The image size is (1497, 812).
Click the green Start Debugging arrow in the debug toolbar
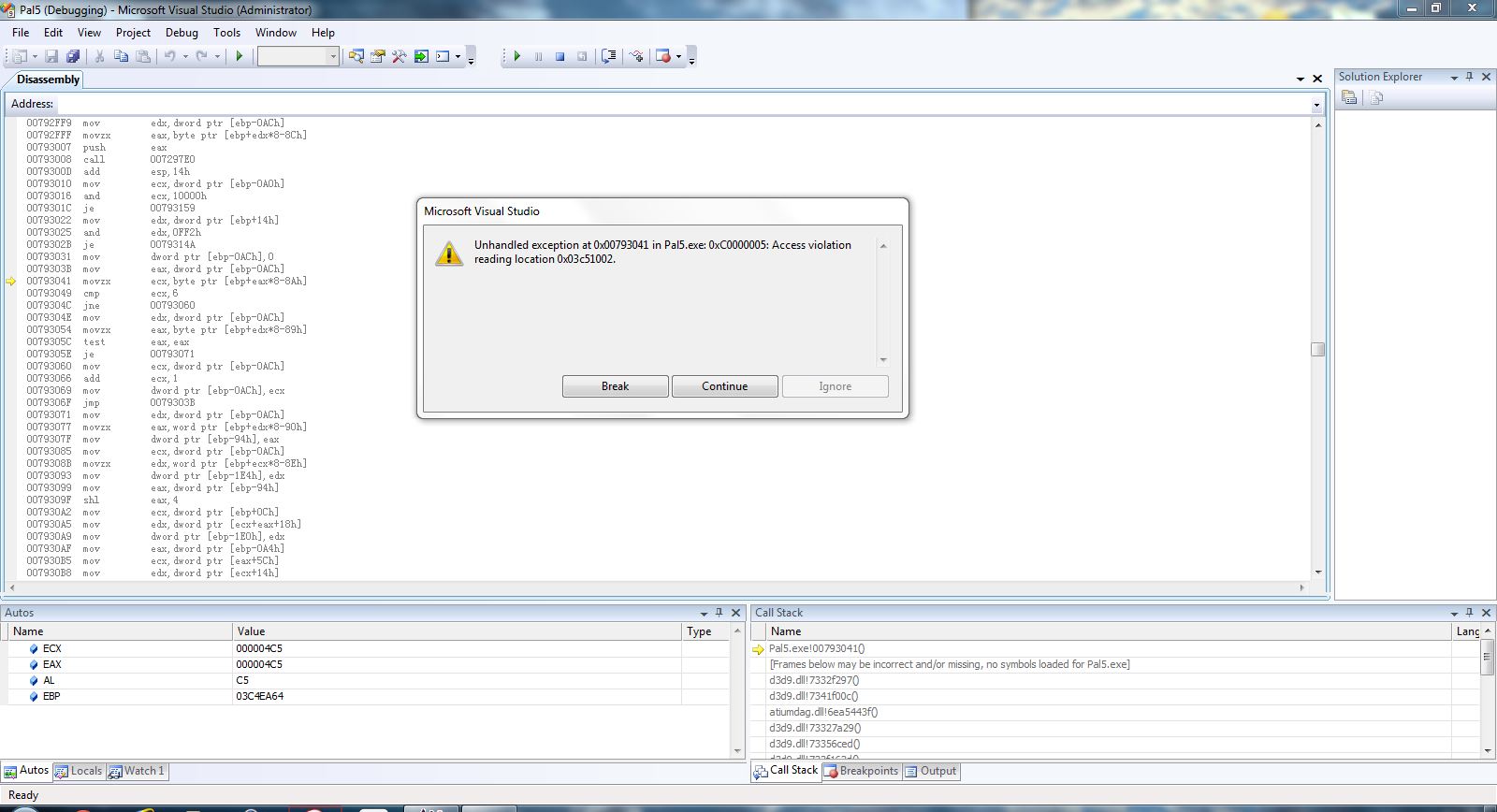click(x=516, y=57)
